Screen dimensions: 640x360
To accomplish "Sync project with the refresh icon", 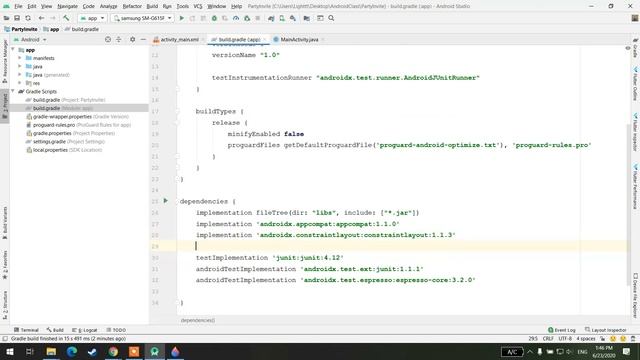I will pos(28,18).
